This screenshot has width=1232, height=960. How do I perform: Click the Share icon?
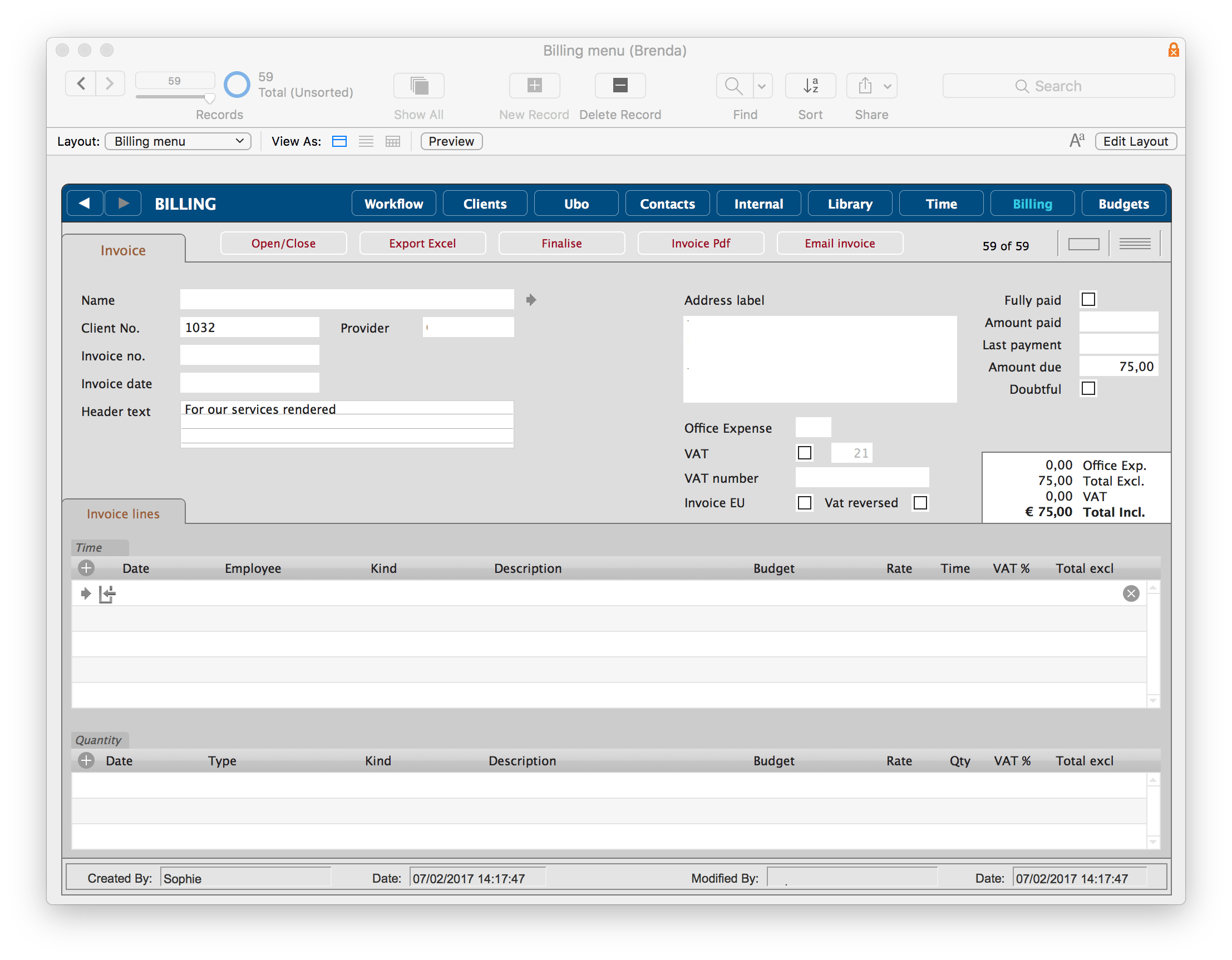(865, 86)
